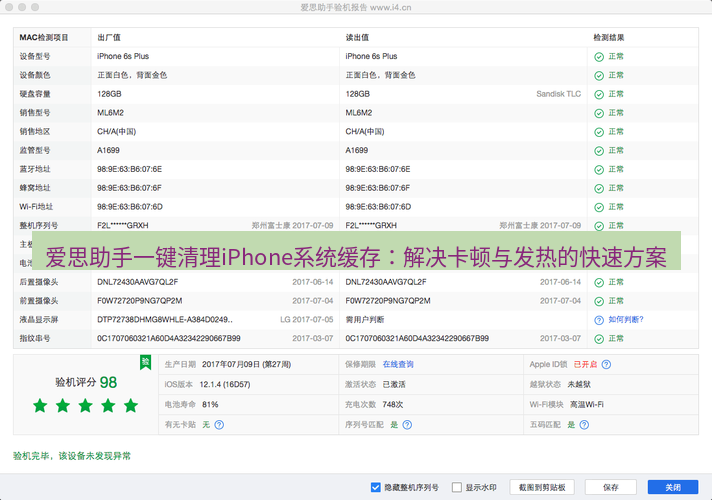Image resolution: width=712 pixels, height=500 pixels.
Task: Click green check icon in 蜂窝地址 row
Action: tap(599, 188)
